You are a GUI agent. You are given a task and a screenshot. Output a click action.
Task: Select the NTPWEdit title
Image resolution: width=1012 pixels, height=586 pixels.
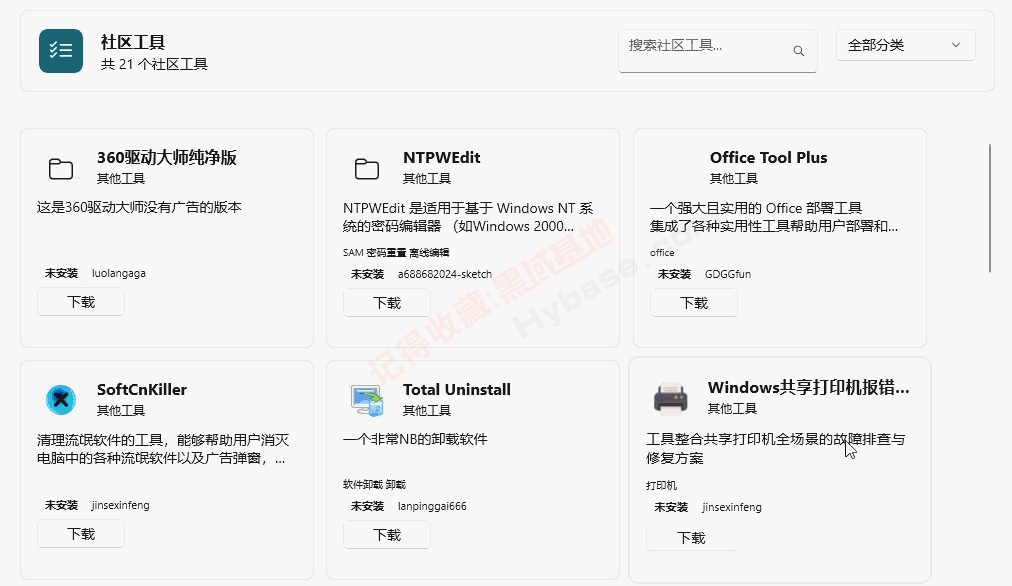441,157
